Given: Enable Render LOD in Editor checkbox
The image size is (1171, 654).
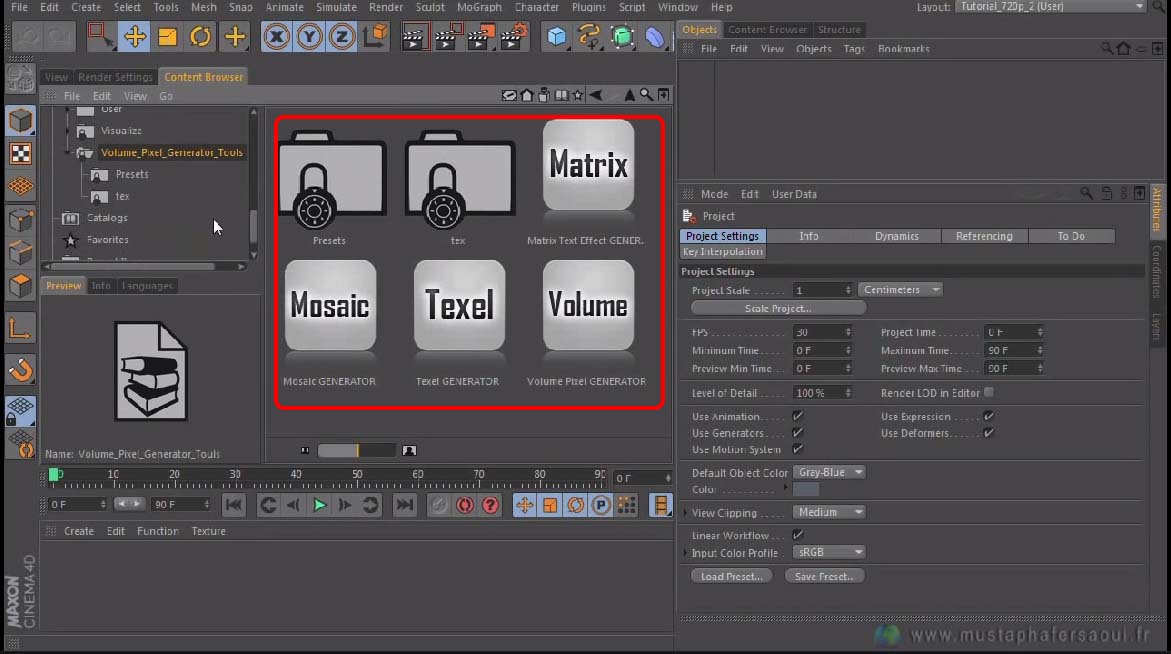Looking at the screenshot, I should point(989,392).
